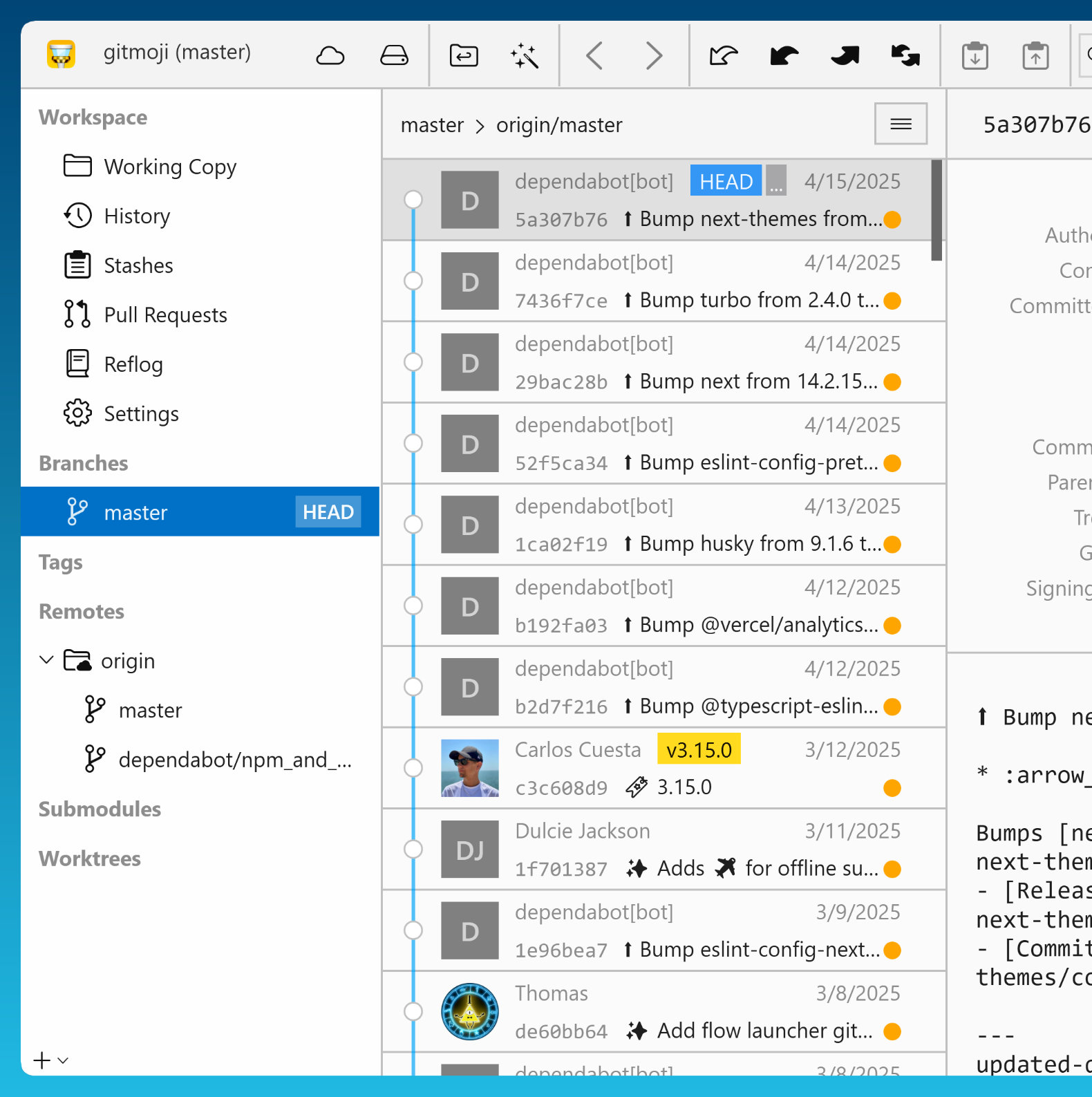Select Carlos Cuesta's commit avatar thumbnail
Viewport: 1092px width, 1097px height.
coord(470,768)
